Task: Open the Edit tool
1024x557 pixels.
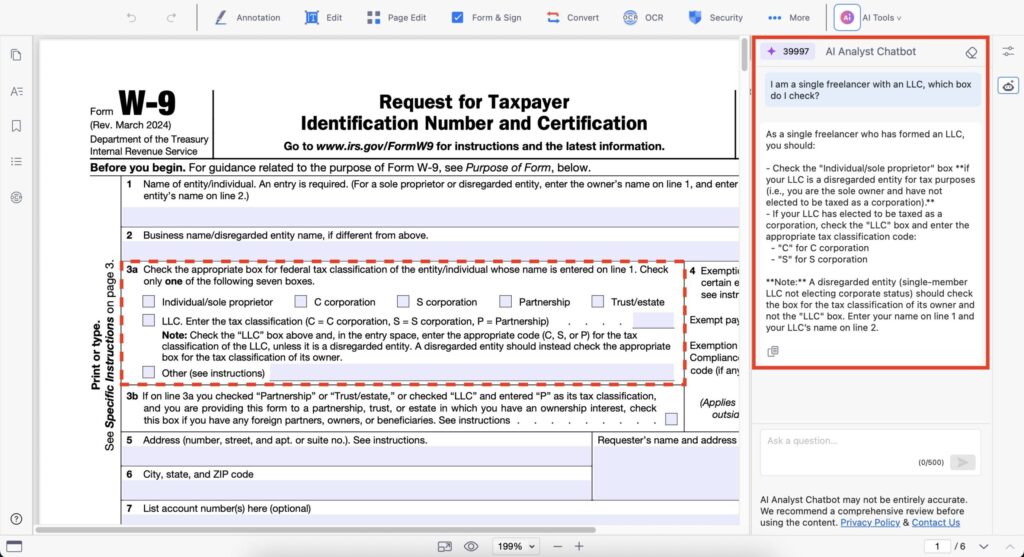Action: click(323, 18)
